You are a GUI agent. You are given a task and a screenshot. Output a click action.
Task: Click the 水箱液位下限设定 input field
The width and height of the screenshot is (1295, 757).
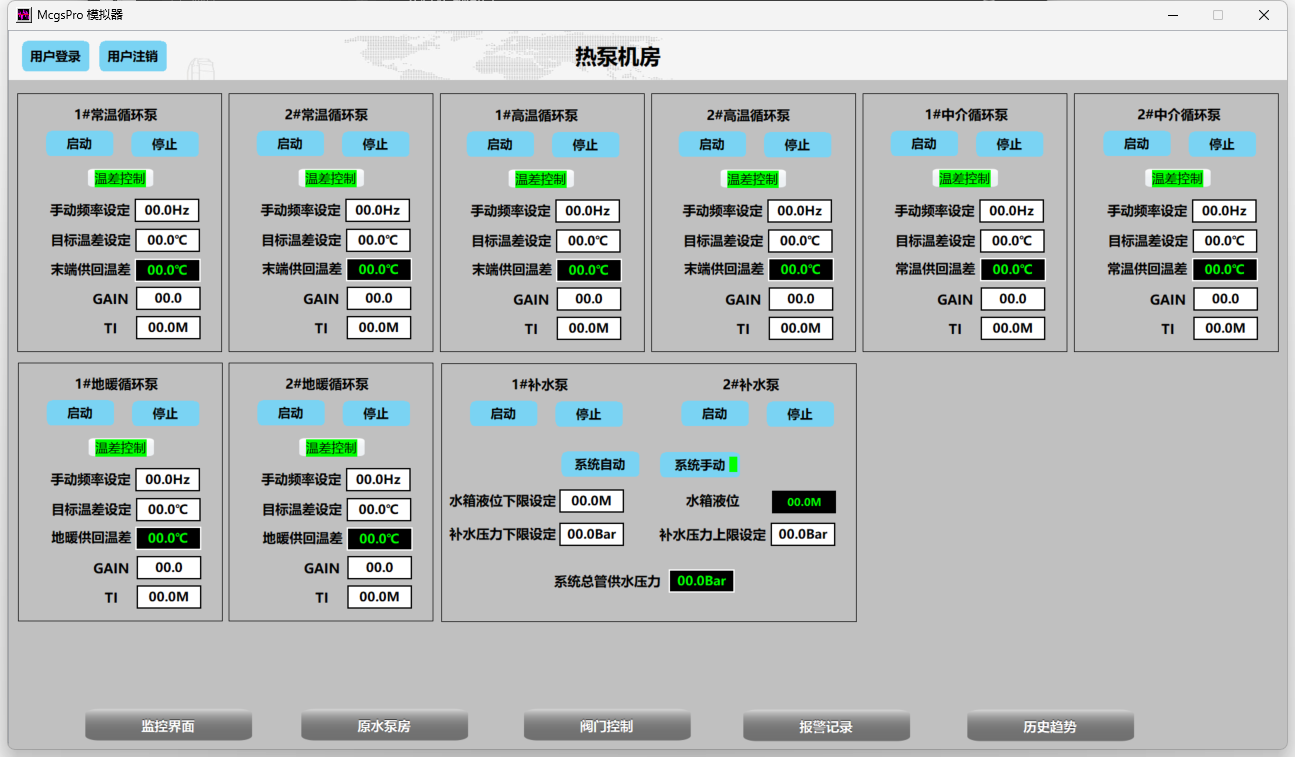(591, 501)
